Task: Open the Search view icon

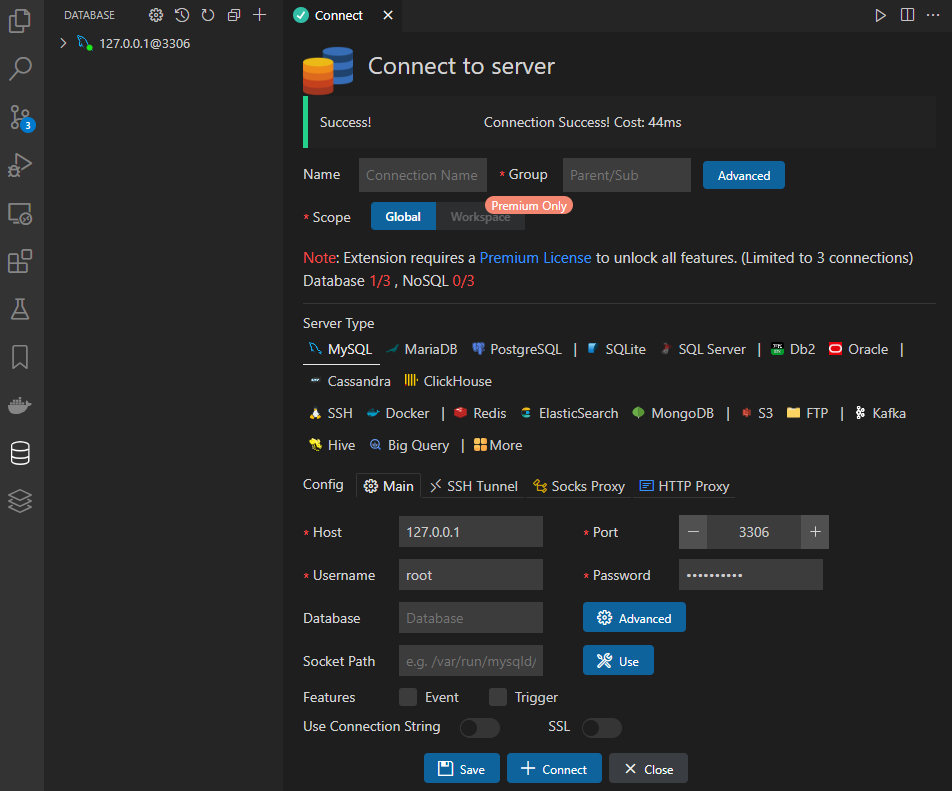Action: click(x=20, y=69)
